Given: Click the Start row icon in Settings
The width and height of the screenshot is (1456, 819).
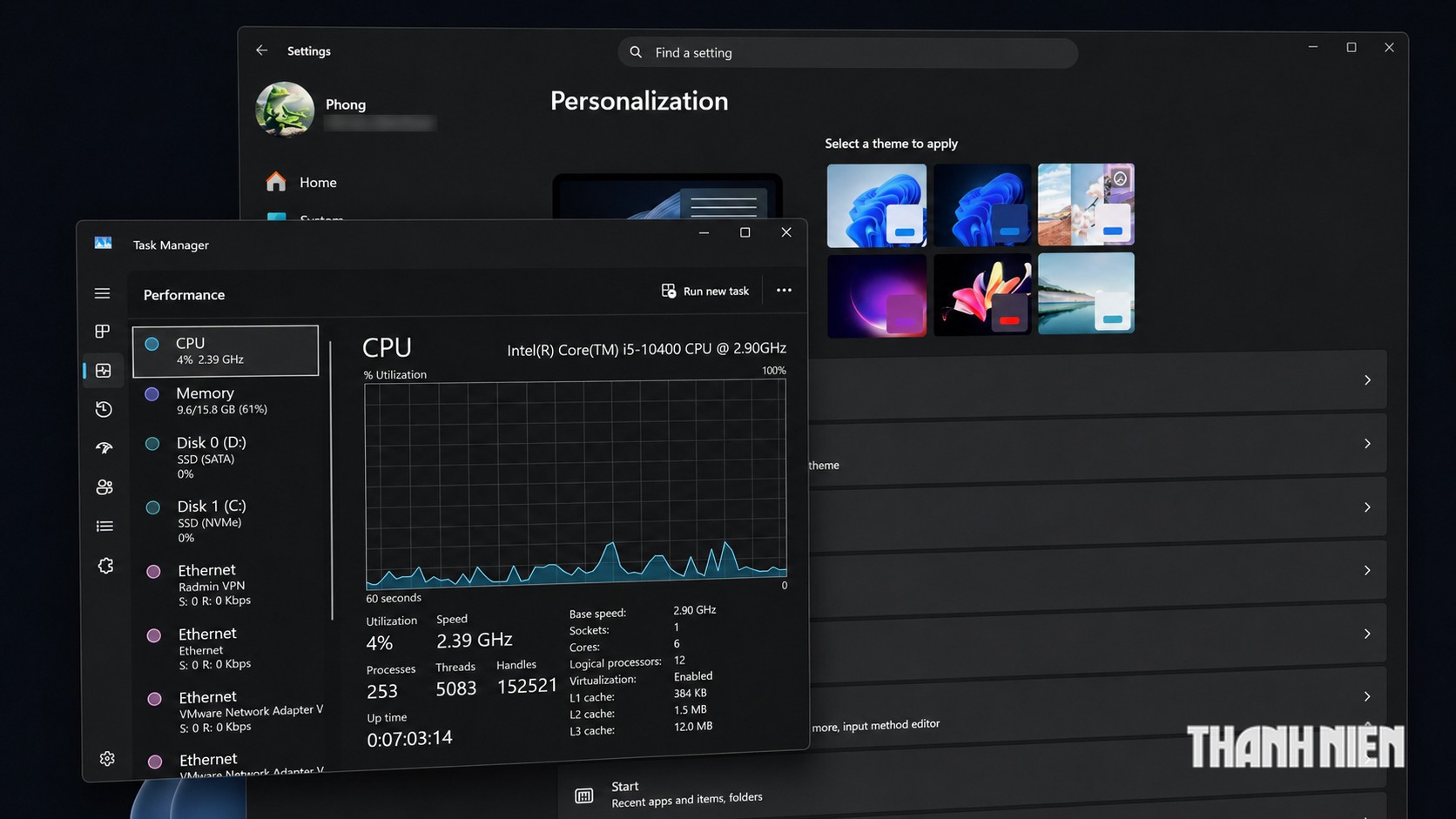Looking at the screenshot, I should pos(584,796).
